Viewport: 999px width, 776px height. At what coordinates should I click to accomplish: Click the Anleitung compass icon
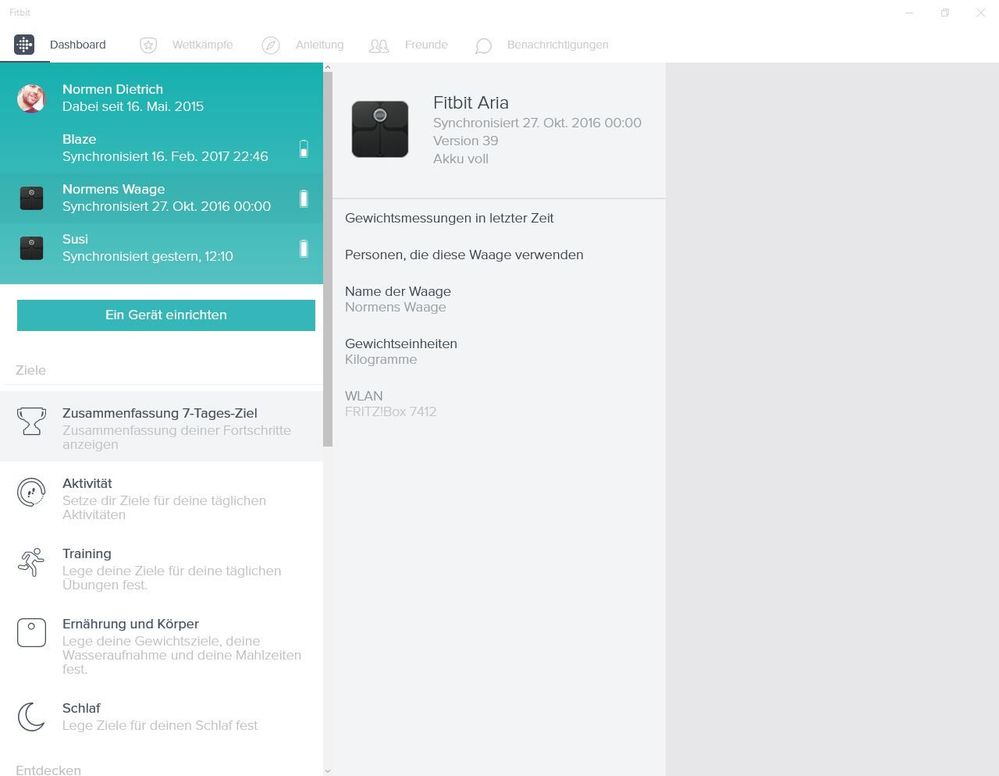271,45
